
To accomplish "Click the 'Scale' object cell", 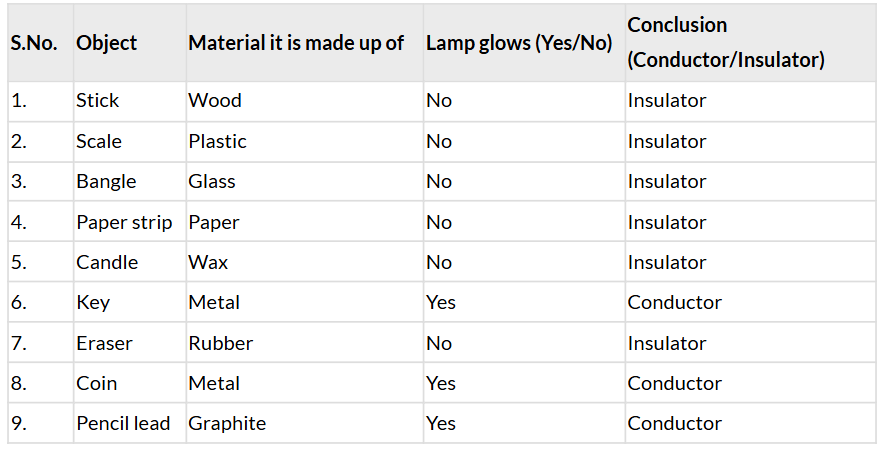I will (x=99, y=141).
